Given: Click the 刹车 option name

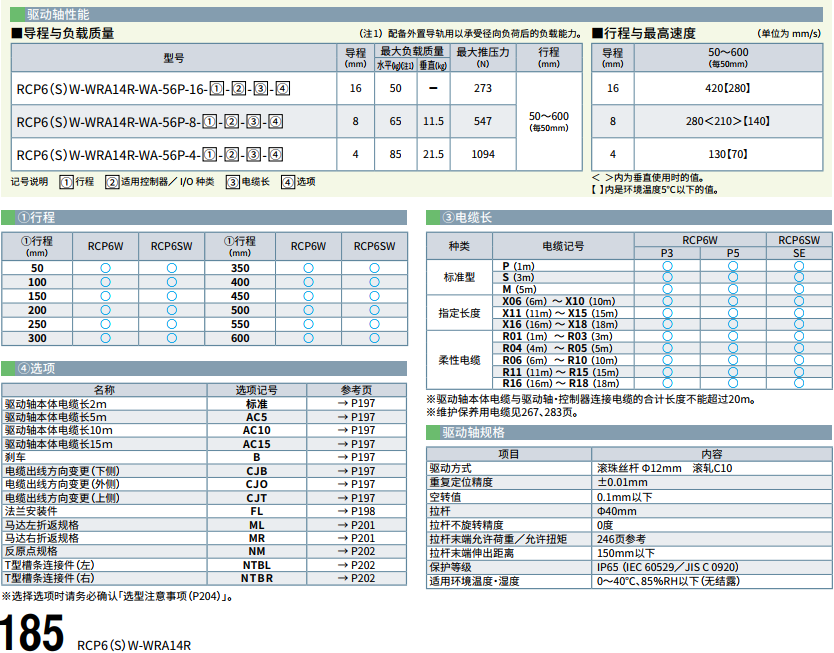Looking at the screenshot, I should pos(15,457).
